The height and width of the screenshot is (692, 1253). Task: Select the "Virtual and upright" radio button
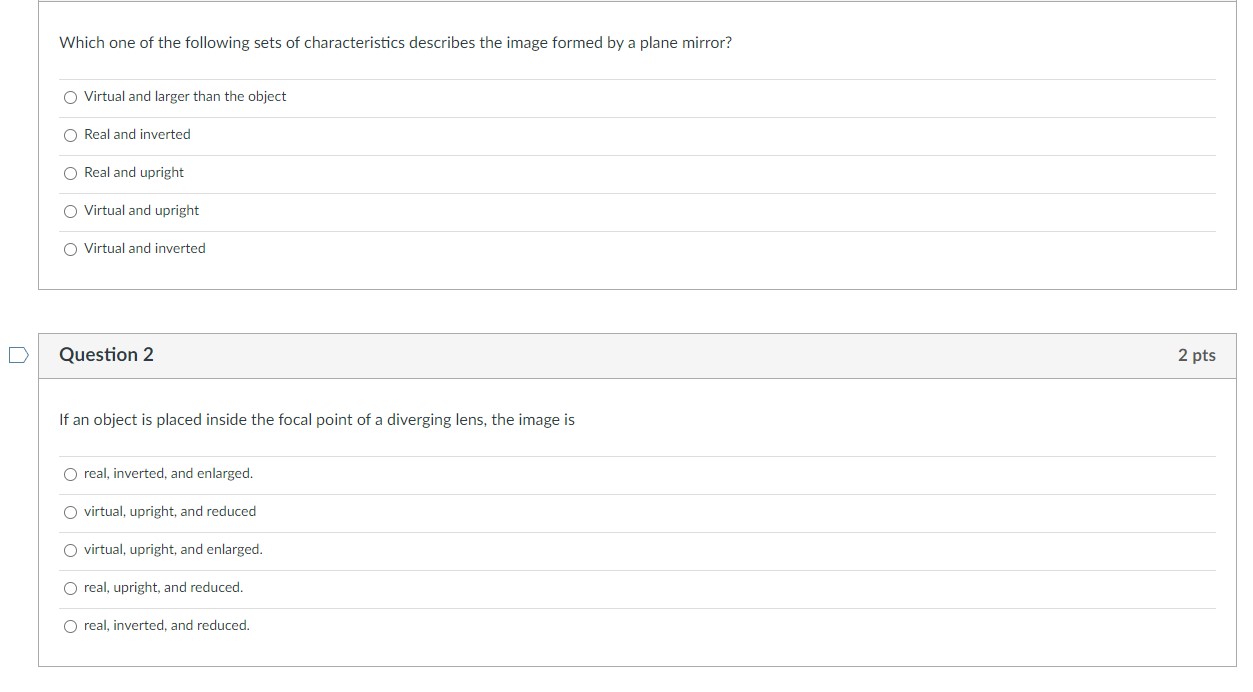pyautogui.click(x=70, y=211)
